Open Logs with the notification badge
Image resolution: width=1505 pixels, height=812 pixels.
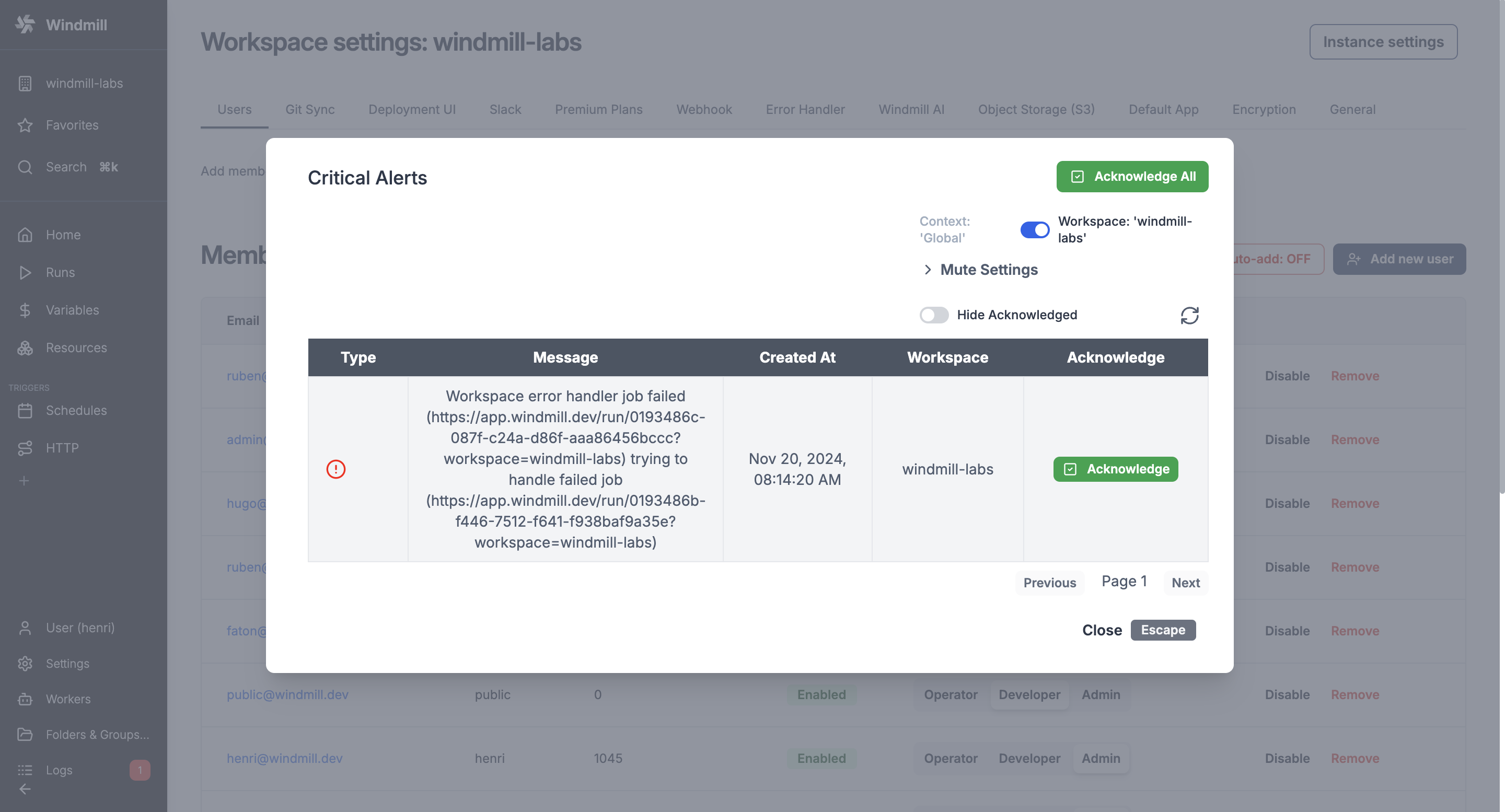pos(59,770)
